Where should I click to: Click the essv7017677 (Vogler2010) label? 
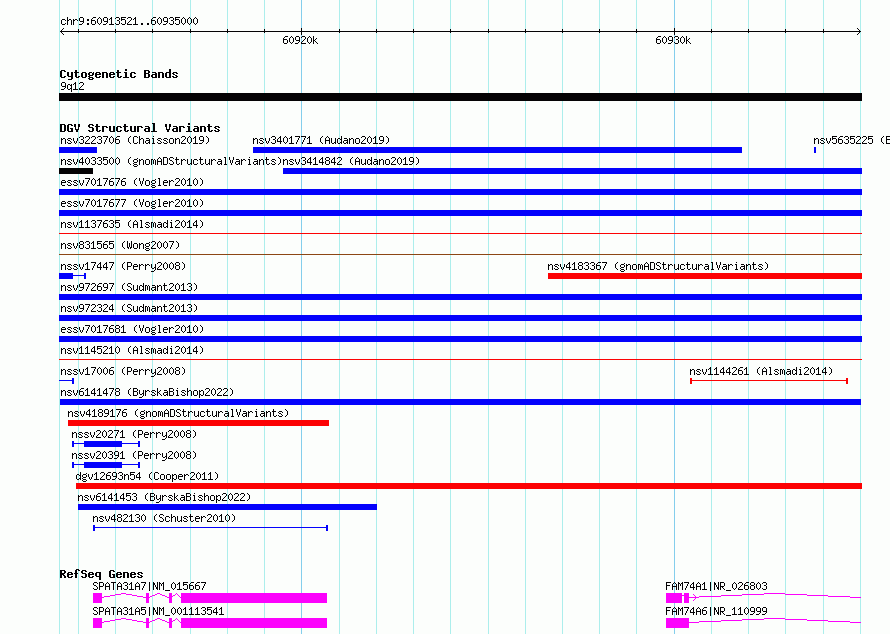132,203
